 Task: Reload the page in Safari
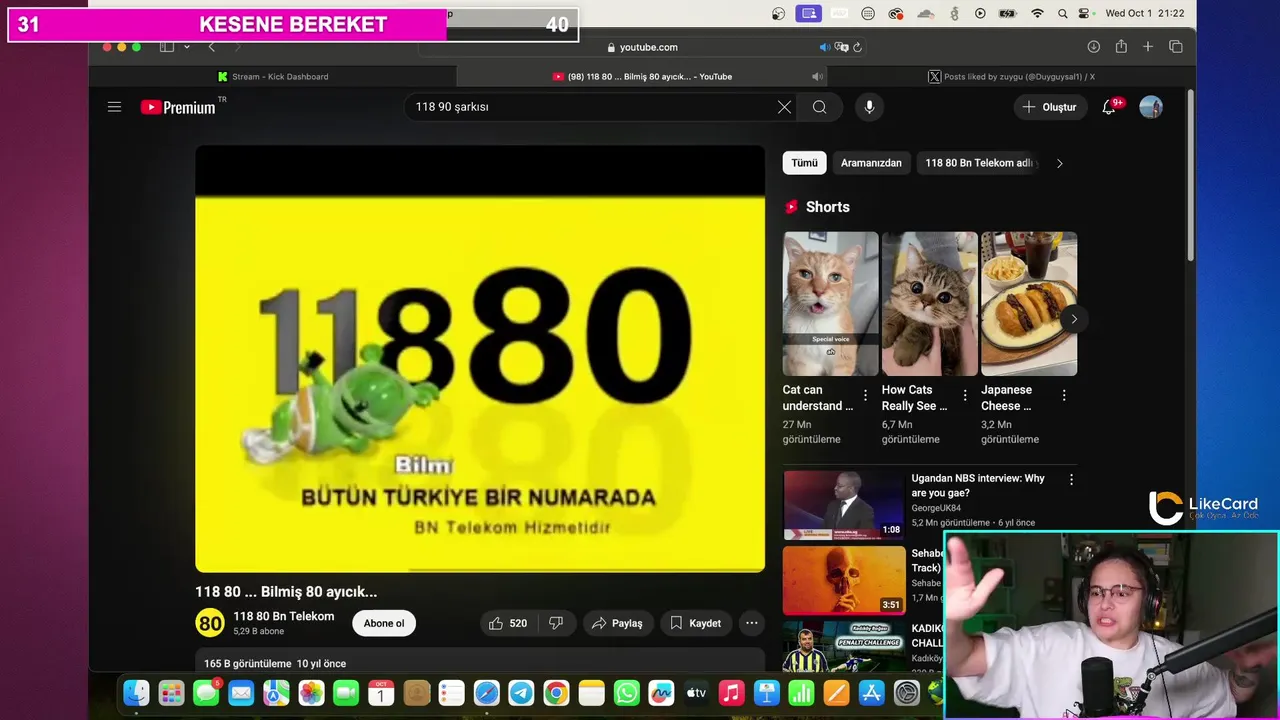tap(857, 47)
